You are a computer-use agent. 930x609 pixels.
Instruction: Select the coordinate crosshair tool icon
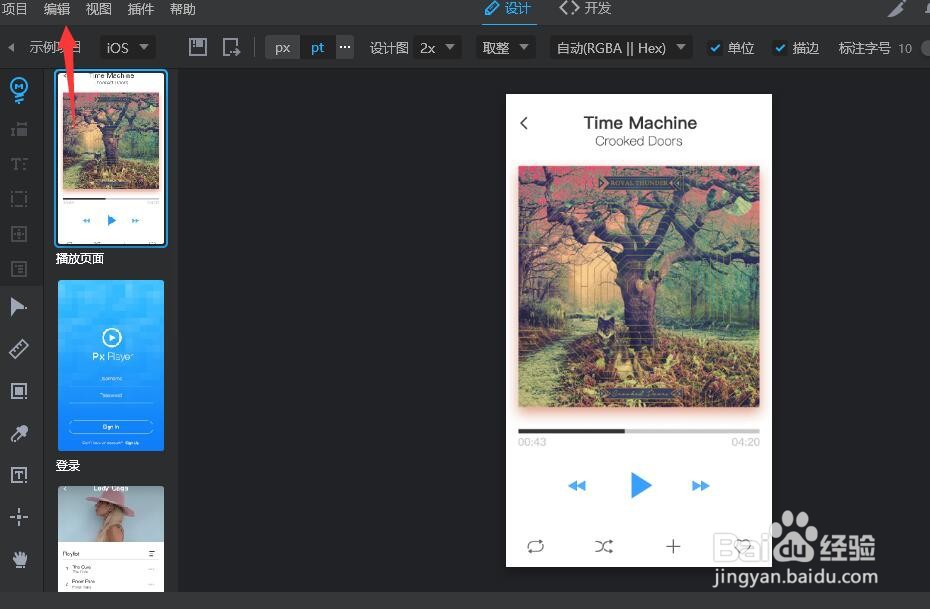19,516
